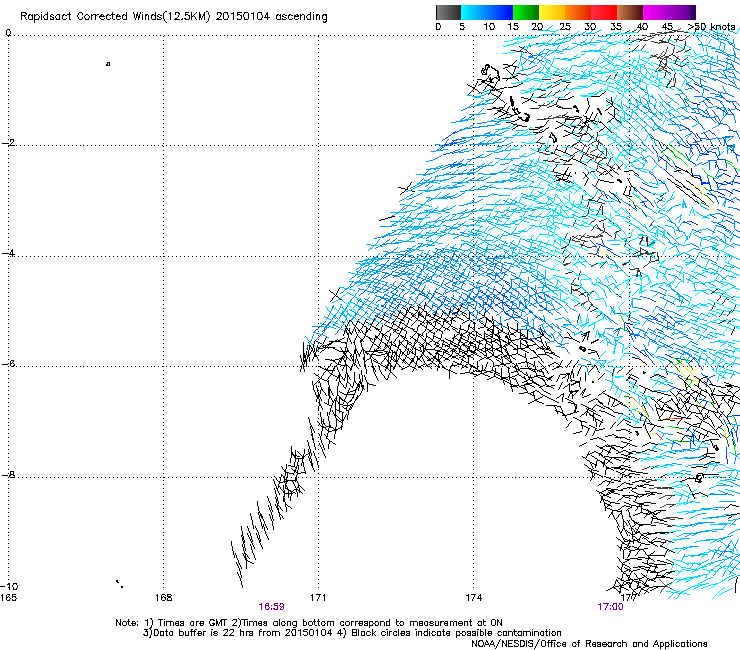This screenshot has width=740, height=650.
Task: Click the red 30-35 knots legend segment
Action: 604,12
